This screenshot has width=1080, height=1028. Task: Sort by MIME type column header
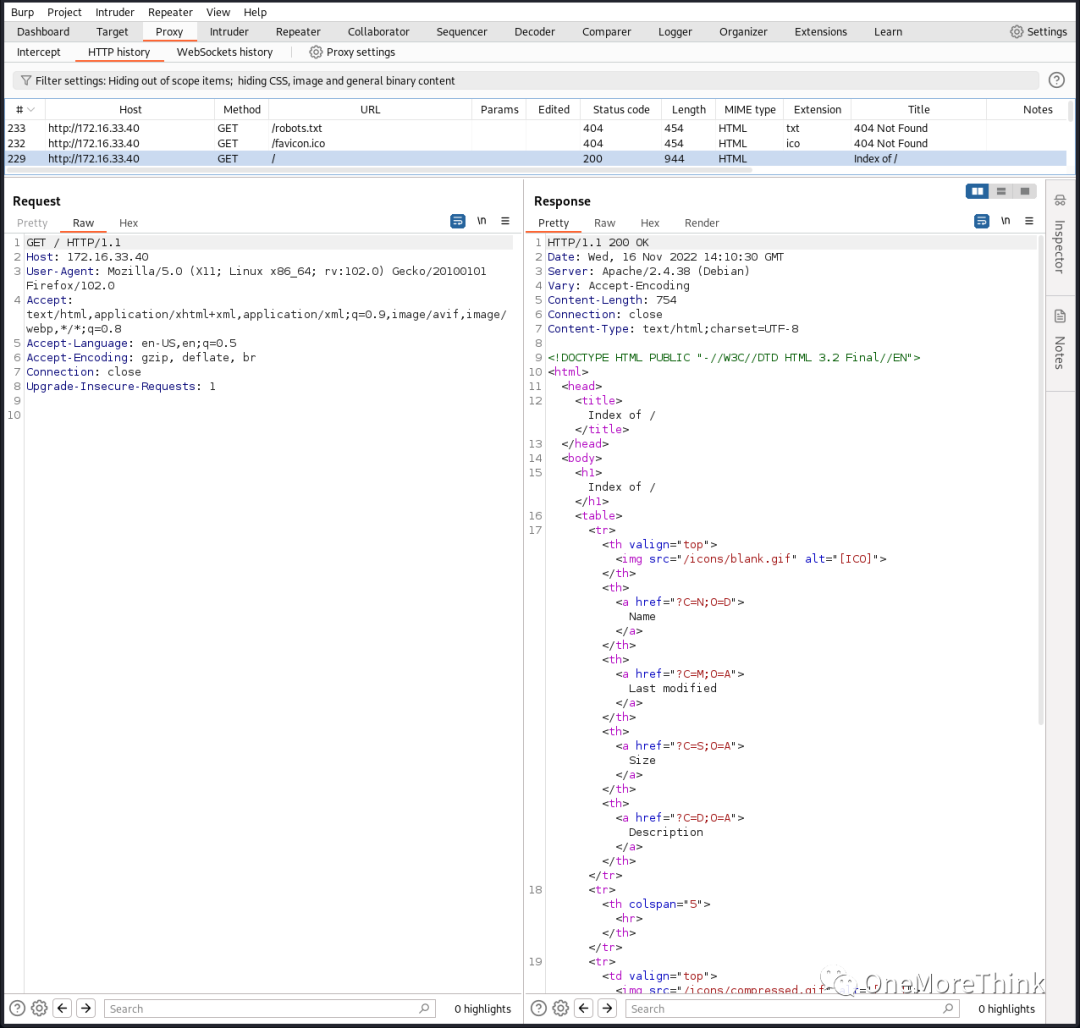tap(749, 109)
